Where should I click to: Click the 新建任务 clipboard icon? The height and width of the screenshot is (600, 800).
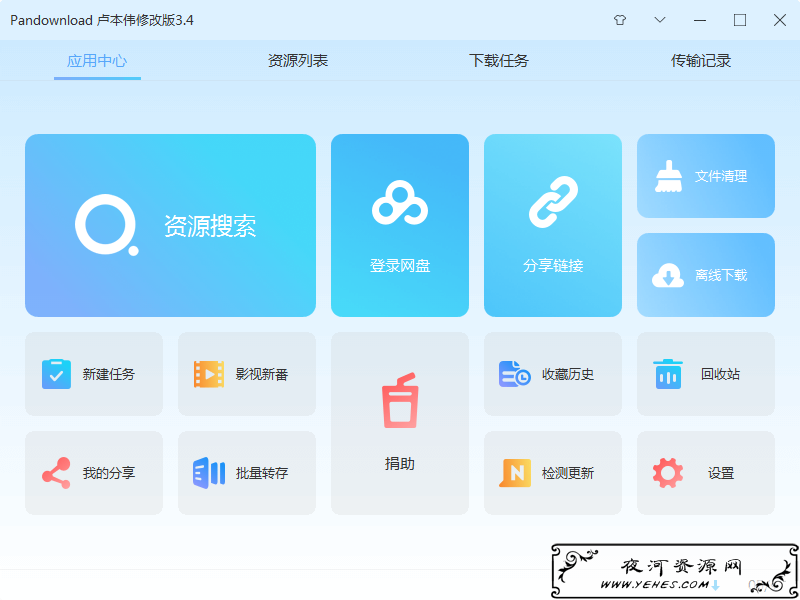coord(56,374)
